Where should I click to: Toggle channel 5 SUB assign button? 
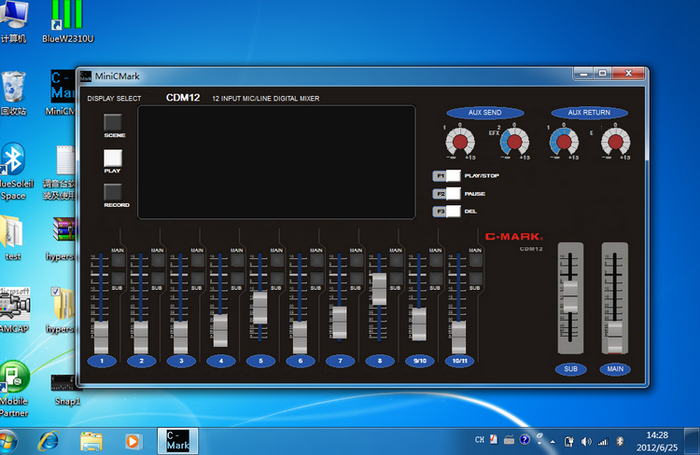pos(277,280)
